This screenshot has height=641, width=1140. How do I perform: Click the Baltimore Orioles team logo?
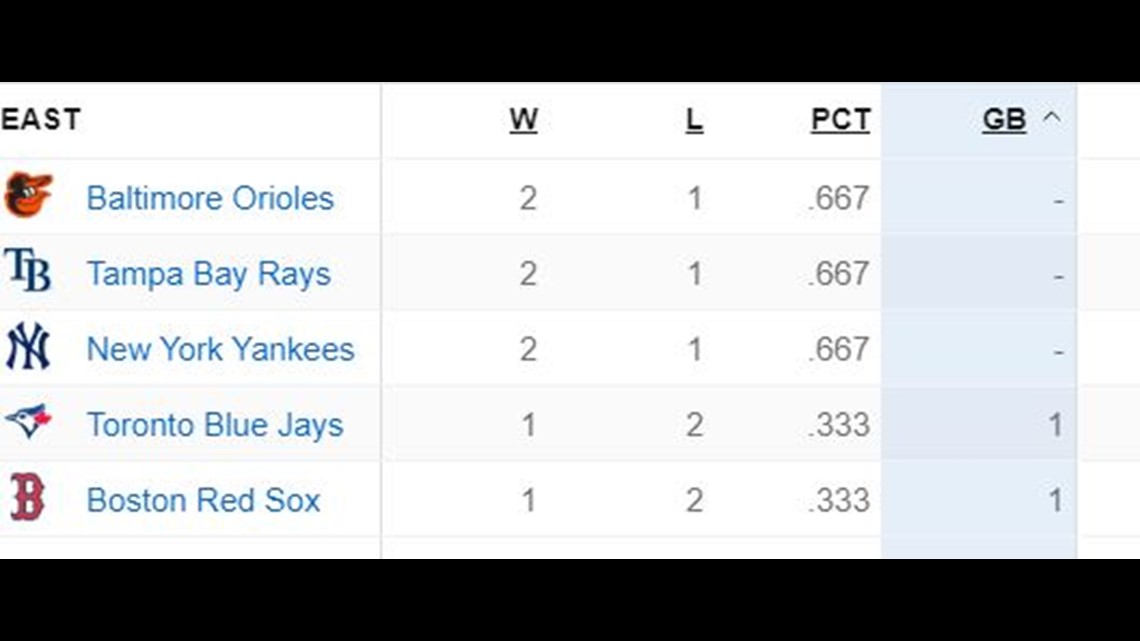coord(28,195)
